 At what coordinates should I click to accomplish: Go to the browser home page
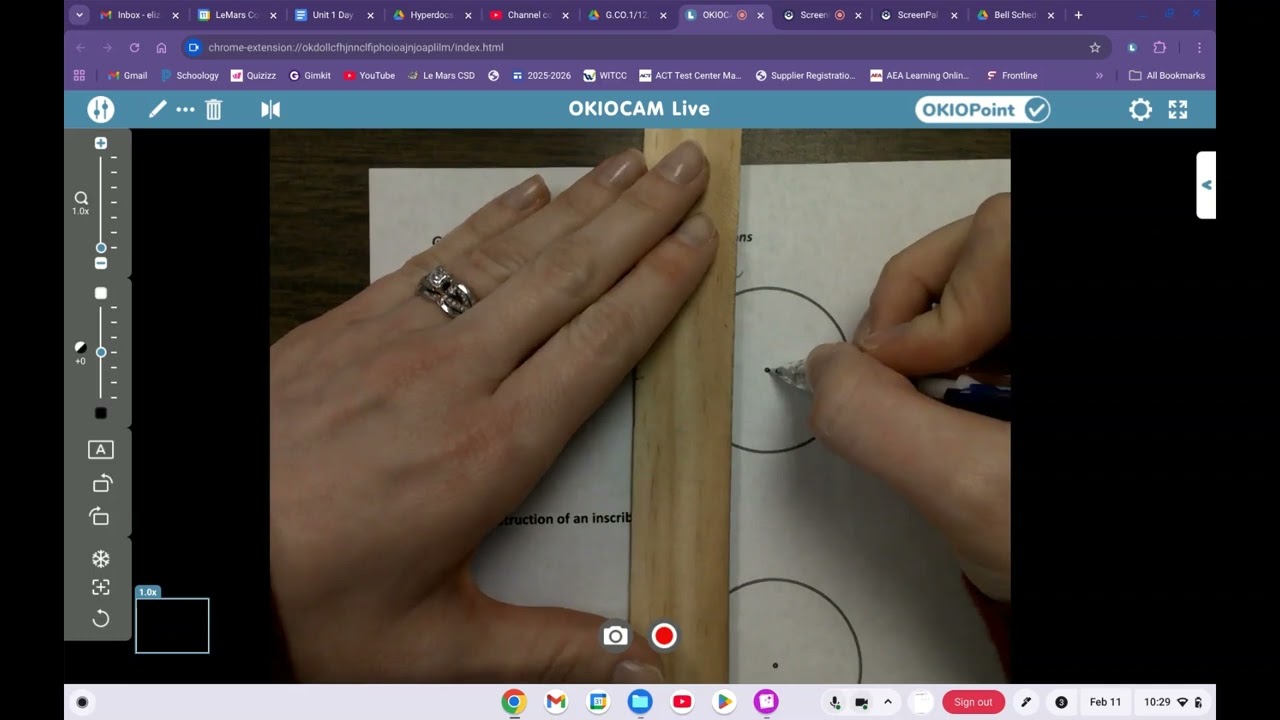(x=161, y=47)
